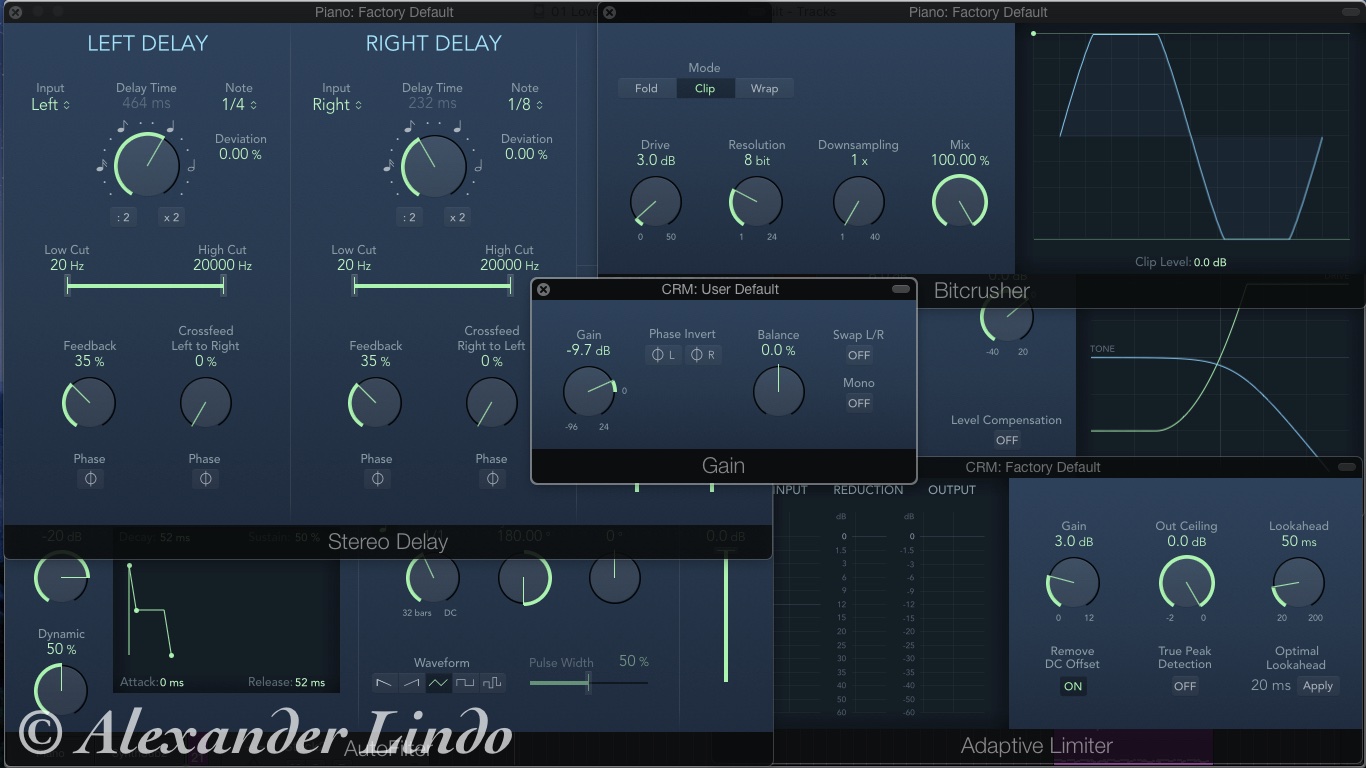Screen dimensions: 1366x768
Task: Turn on Mono in the Gain plugin
Action: pos(859,403)
